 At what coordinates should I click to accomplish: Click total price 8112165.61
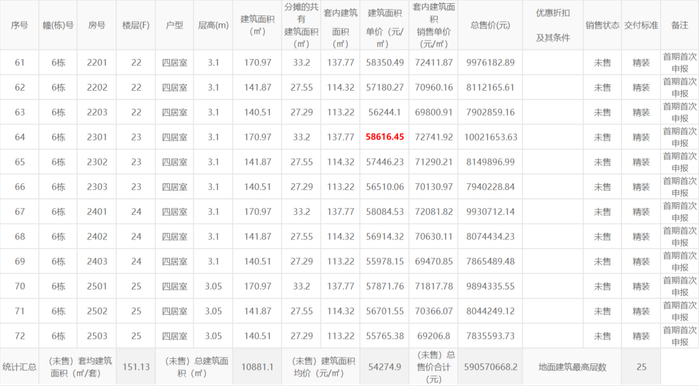pos(490,87)
